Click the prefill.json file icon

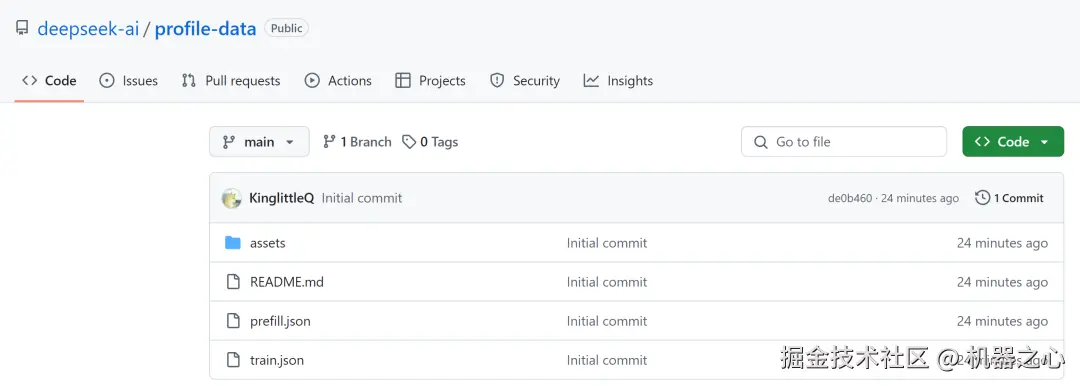(233, 321)
